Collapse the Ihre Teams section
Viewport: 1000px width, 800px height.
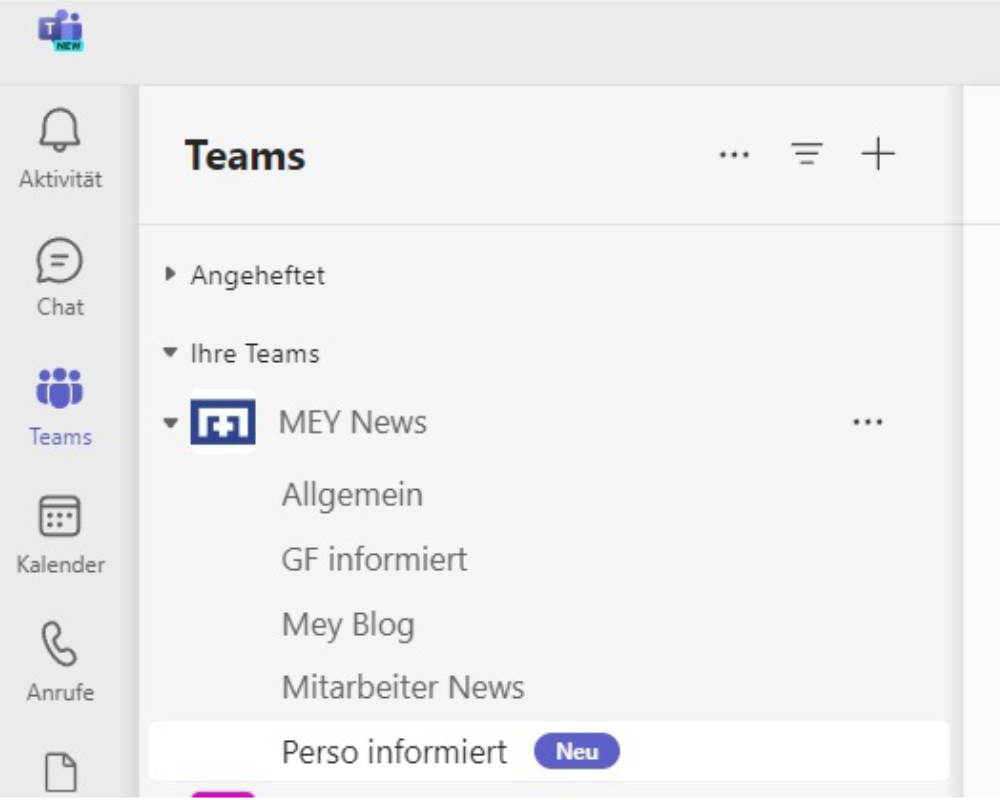point(170,353)
